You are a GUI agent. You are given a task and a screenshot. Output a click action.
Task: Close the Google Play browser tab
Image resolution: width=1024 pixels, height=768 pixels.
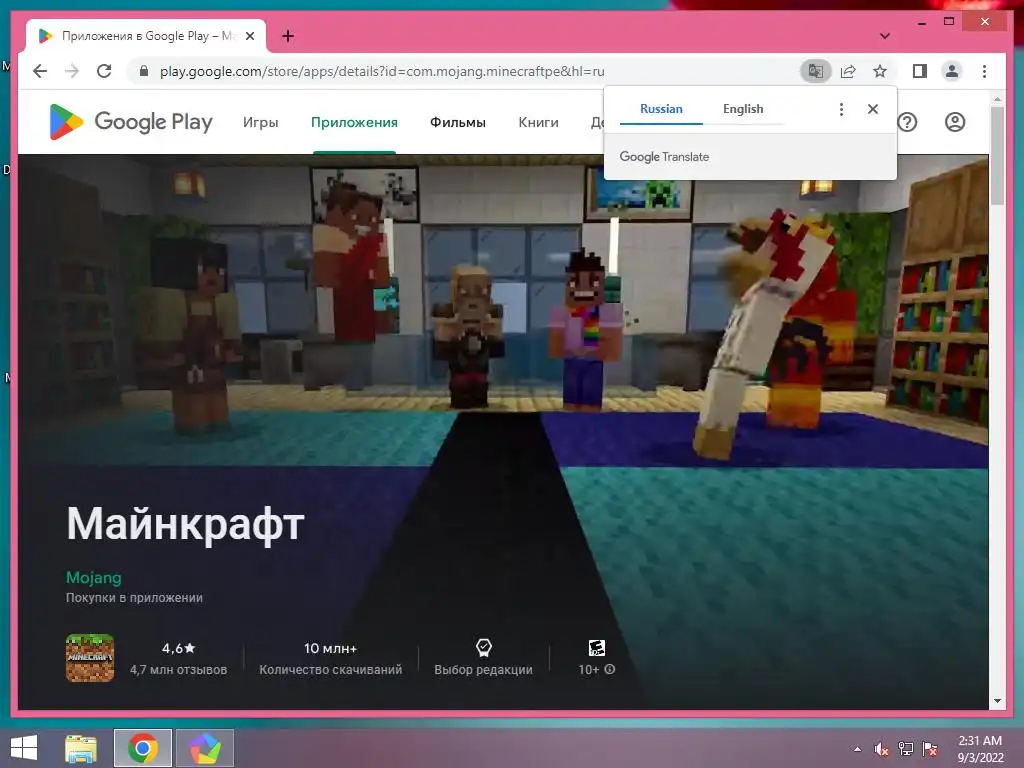pyautogui.click(x=250, y=36)
